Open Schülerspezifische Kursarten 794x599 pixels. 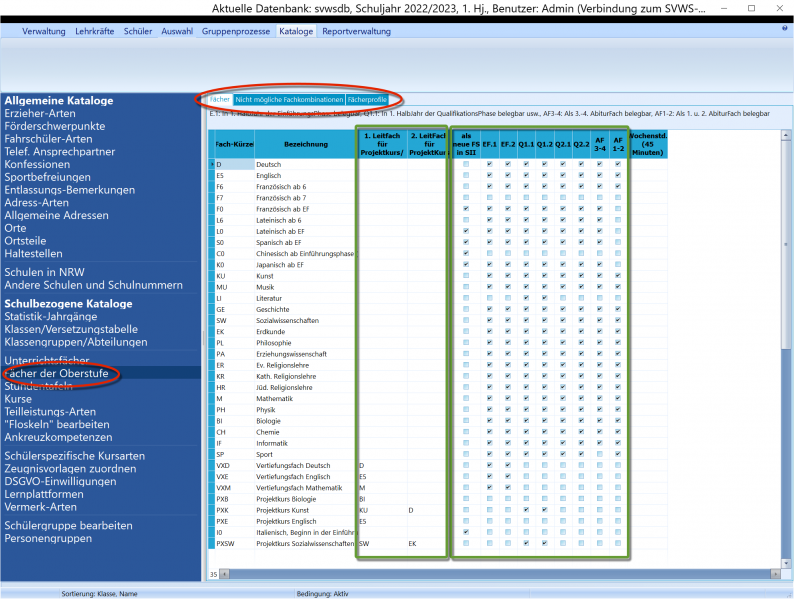74,456
